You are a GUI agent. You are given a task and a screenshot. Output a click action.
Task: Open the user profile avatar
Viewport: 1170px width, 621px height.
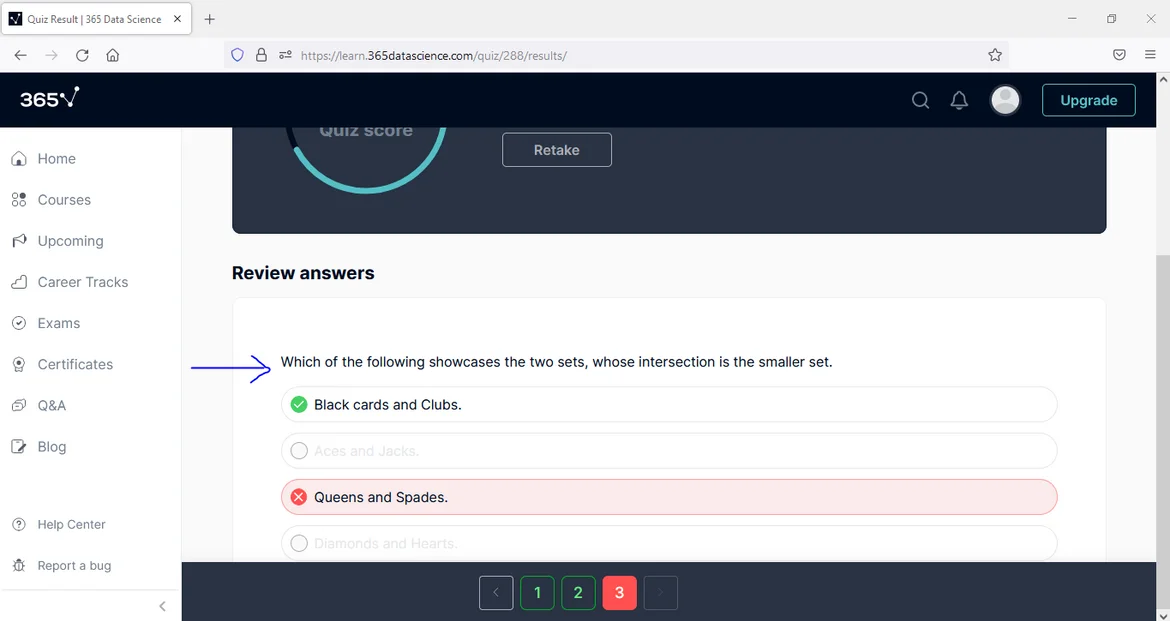click(1004, 100)
